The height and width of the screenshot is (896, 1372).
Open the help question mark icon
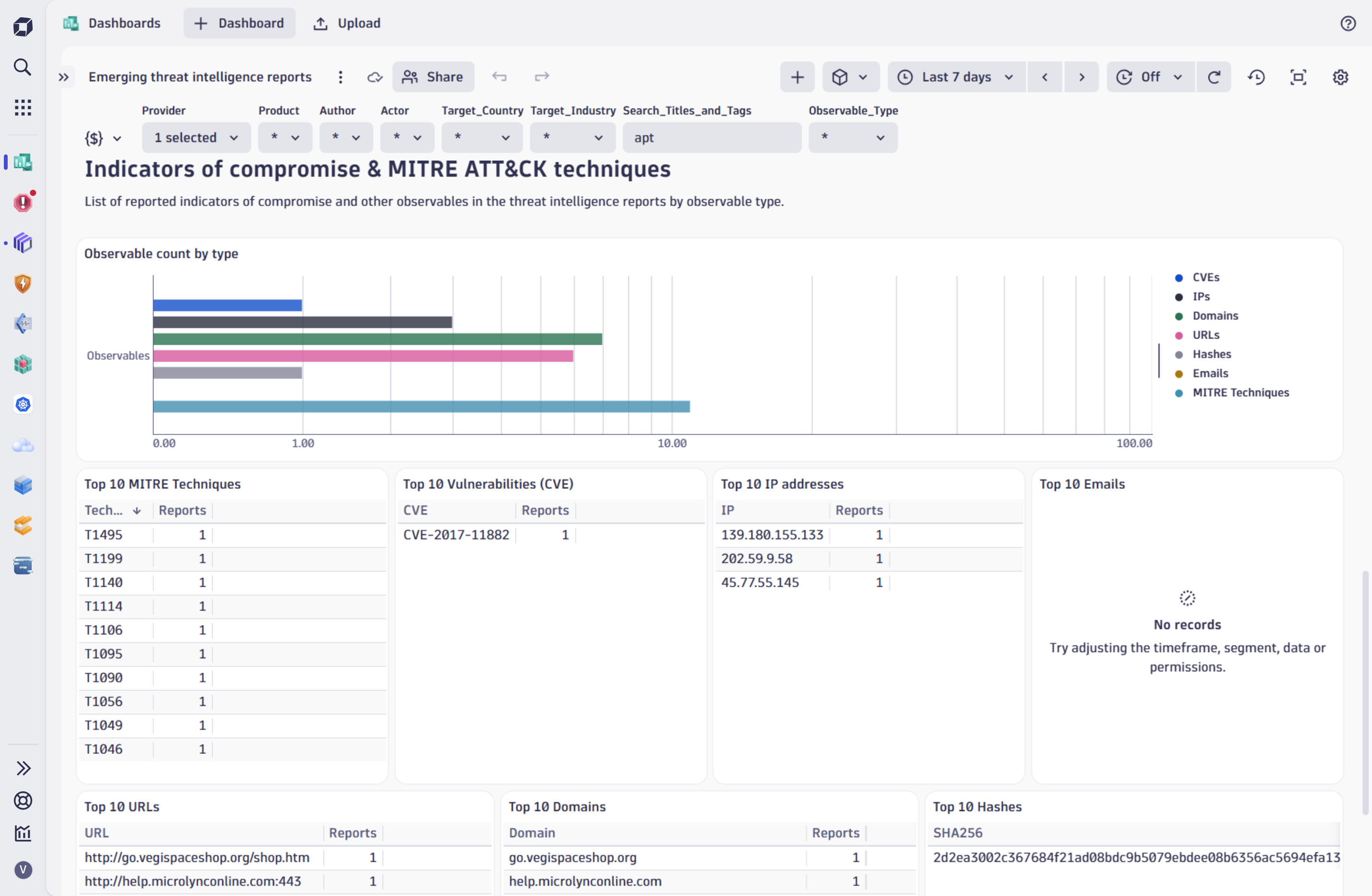(1348, 23)
